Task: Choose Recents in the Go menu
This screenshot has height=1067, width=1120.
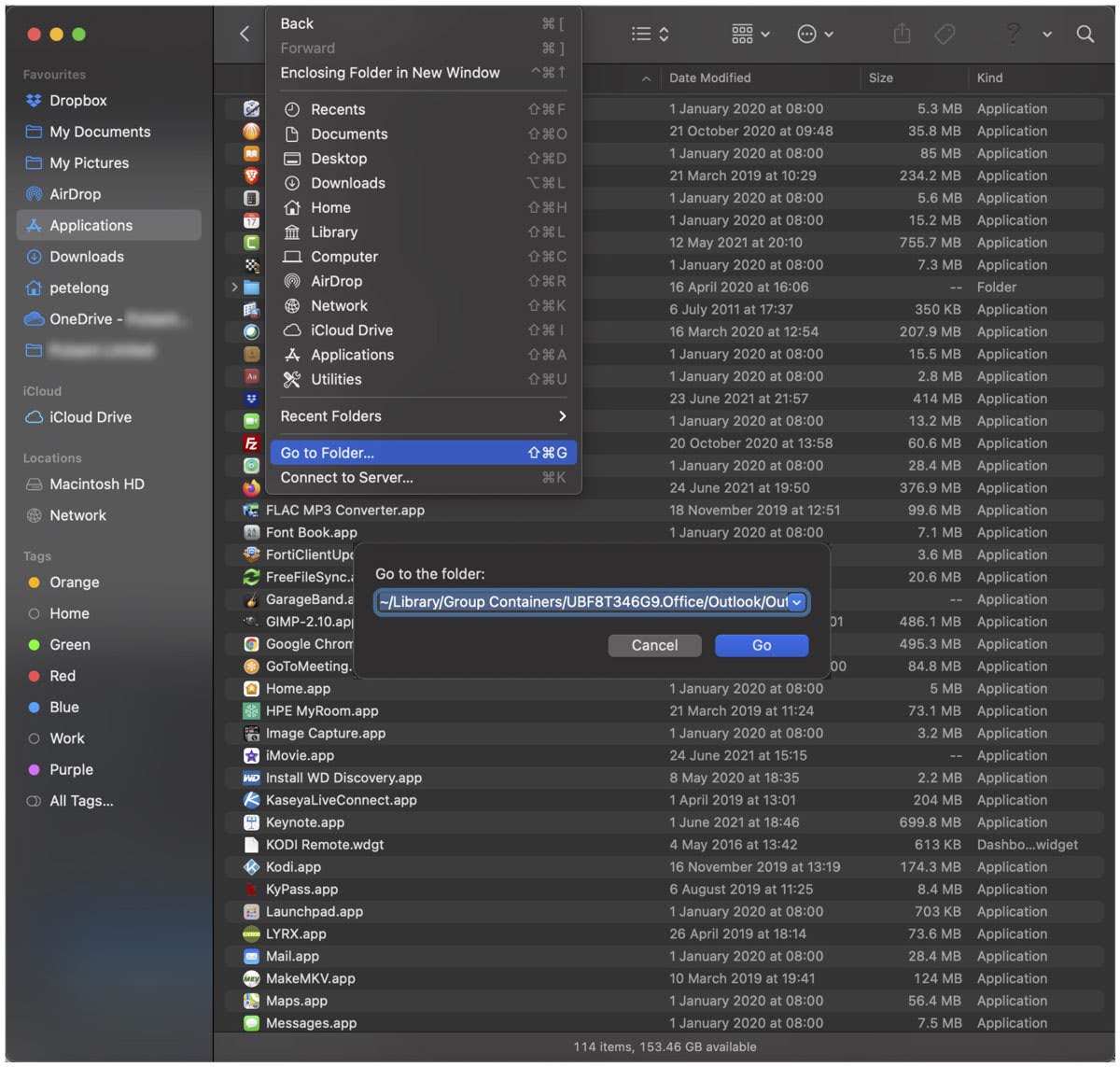Action: click(423, 109)
